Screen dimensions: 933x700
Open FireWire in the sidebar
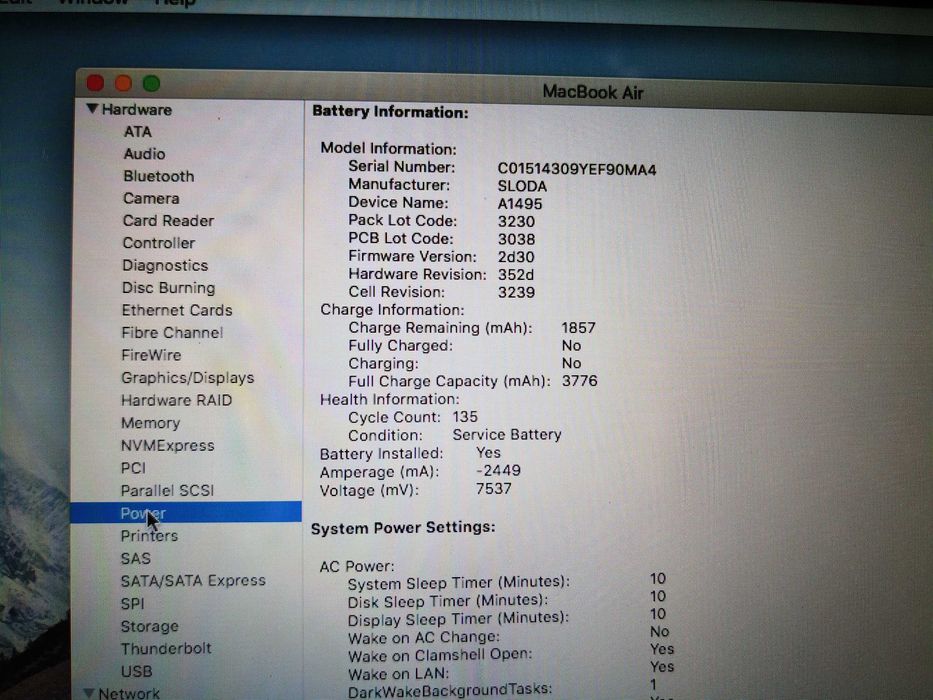click(151, 355)
